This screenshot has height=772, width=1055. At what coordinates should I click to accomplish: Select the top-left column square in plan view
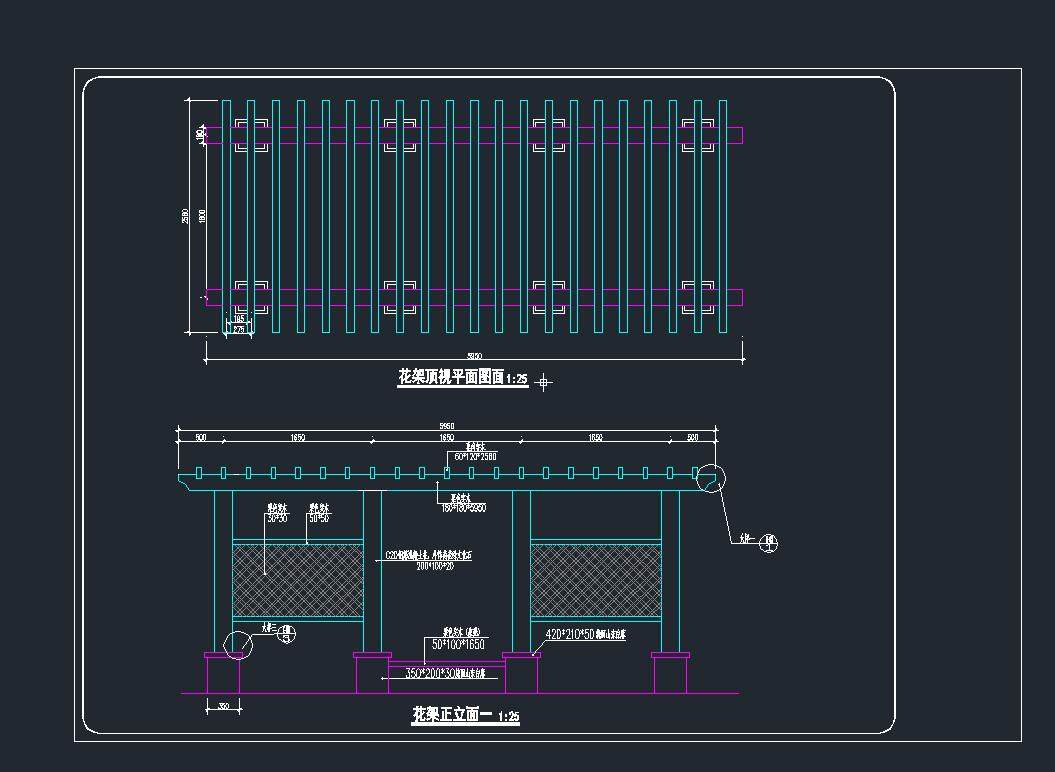pos(251,135)
